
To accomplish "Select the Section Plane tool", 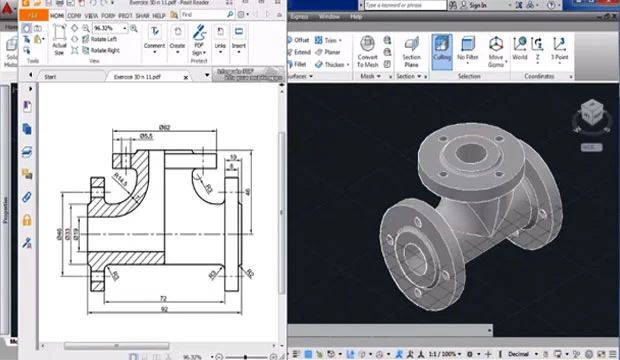I will 411,52.
